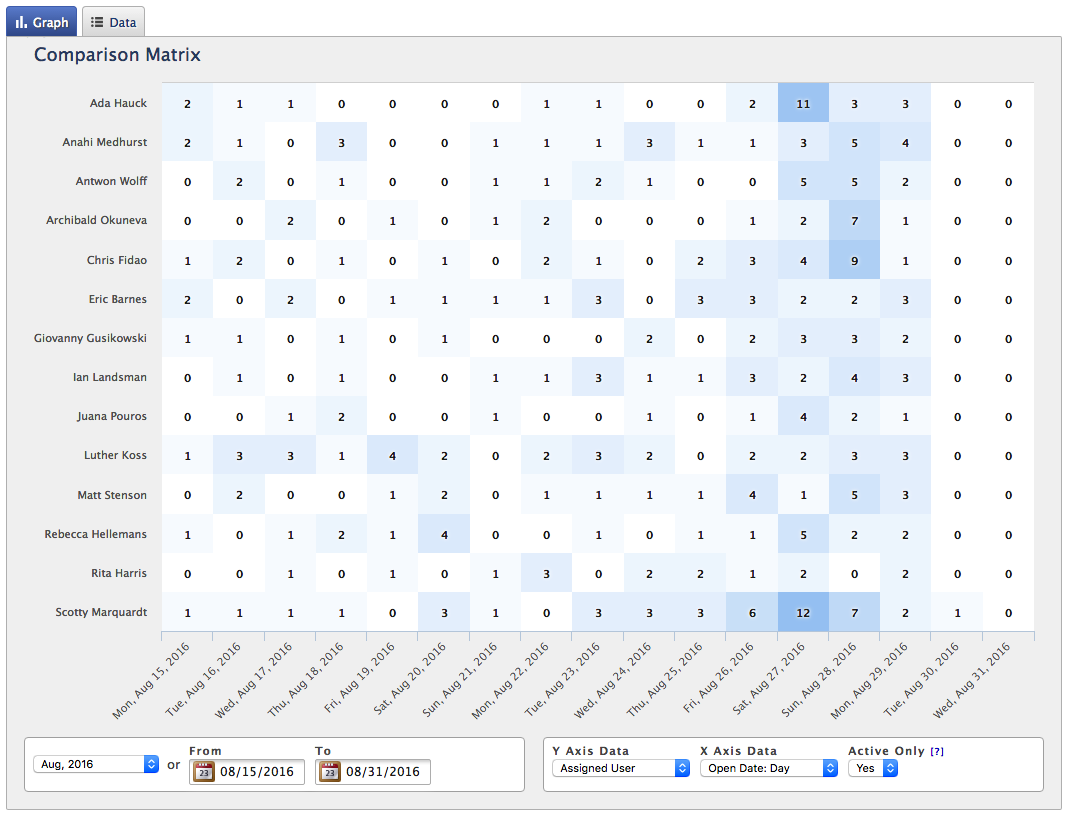Select Scotty Marquardt's cell showing 12

click(803, 613)
